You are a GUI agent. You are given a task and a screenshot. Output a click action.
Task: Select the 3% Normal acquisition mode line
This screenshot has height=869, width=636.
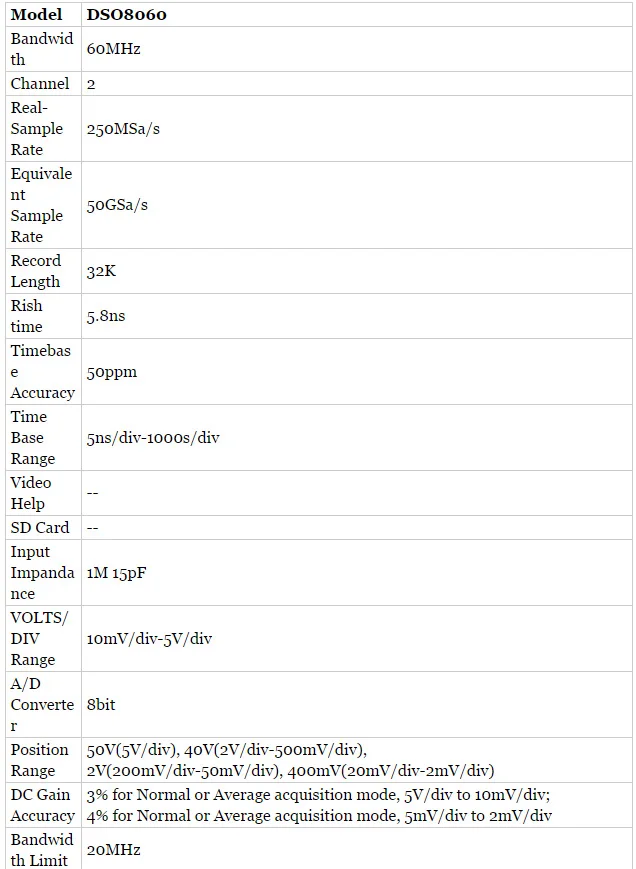pos(318,795)
